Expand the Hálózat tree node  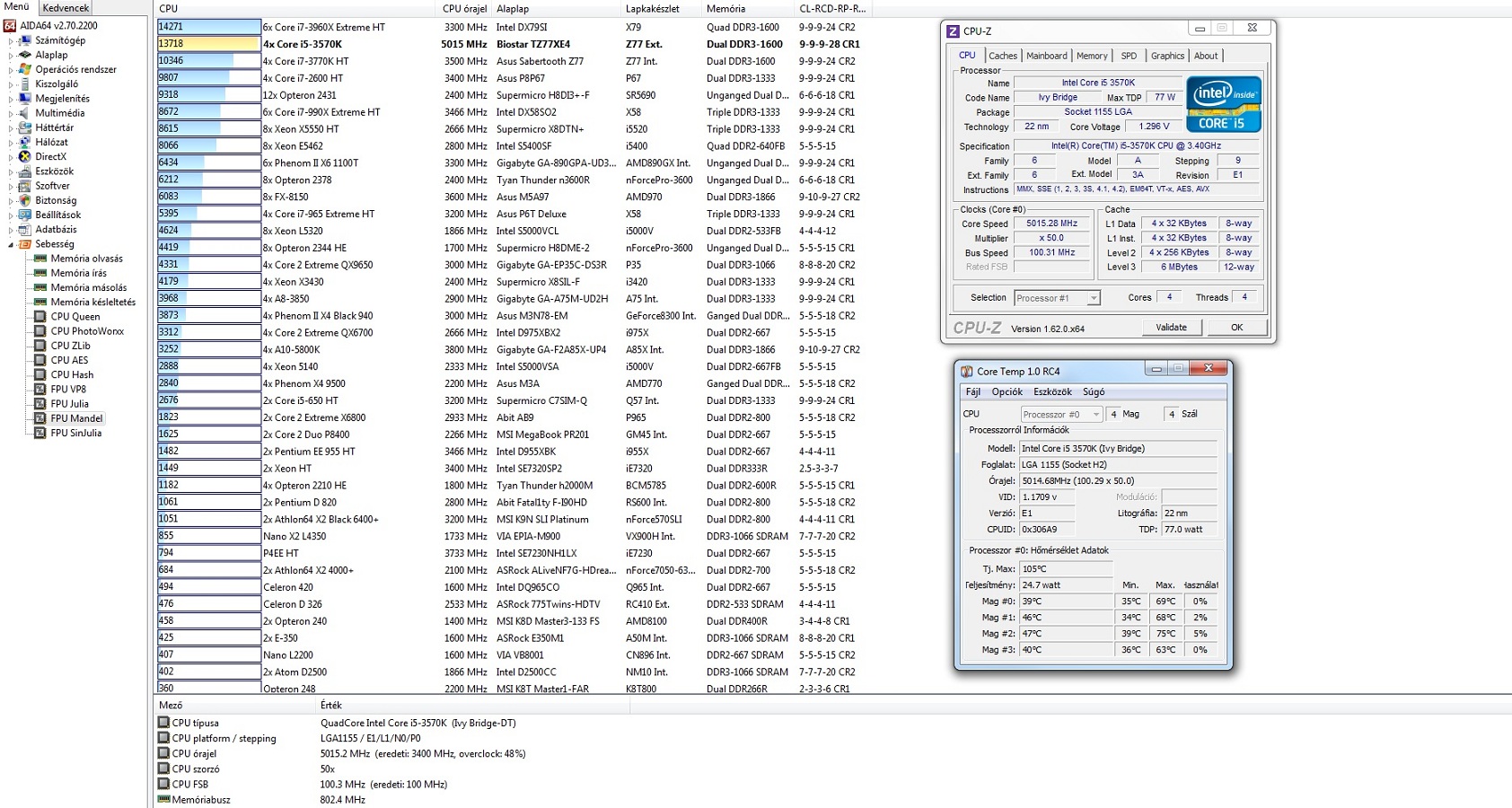pos(11,142)
